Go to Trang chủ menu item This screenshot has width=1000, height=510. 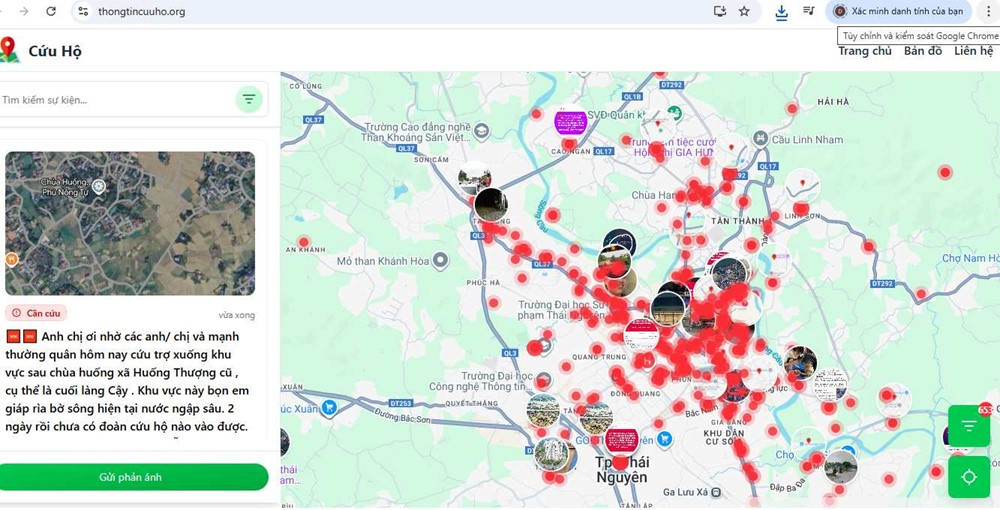pyautogui.click(x=864, y=51)
